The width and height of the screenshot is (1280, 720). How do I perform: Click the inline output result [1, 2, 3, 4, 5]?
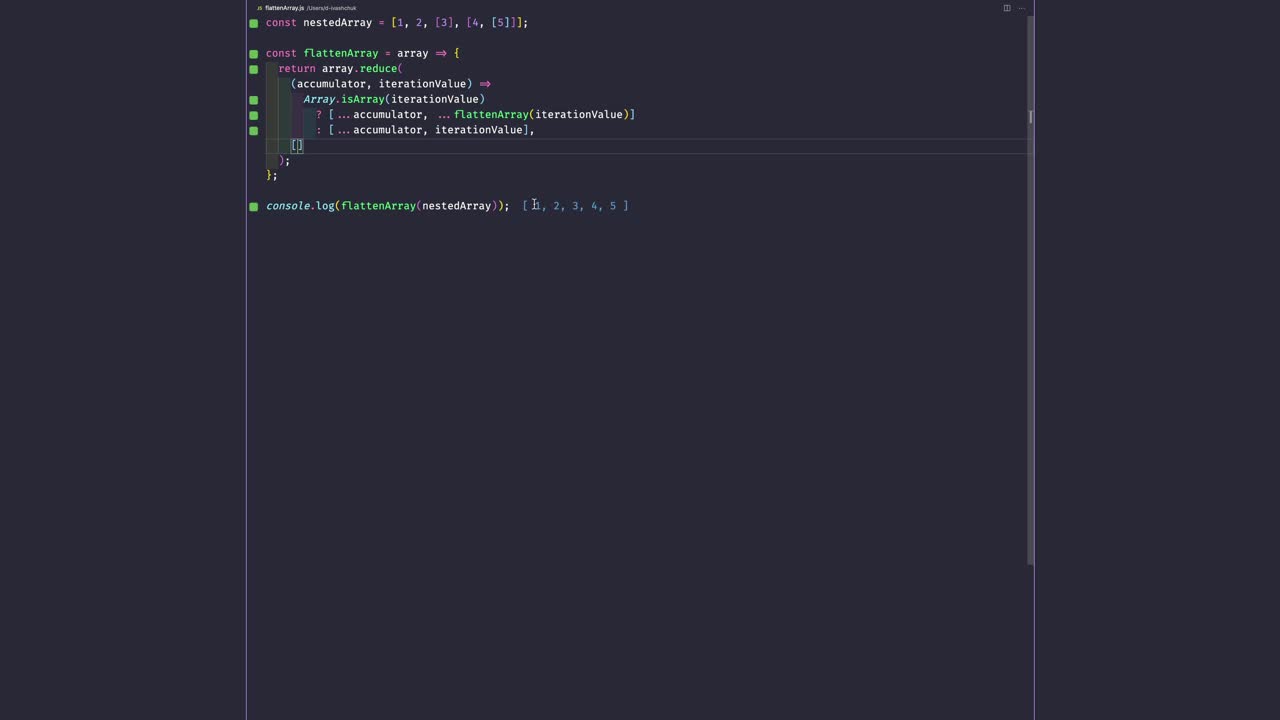575,206
